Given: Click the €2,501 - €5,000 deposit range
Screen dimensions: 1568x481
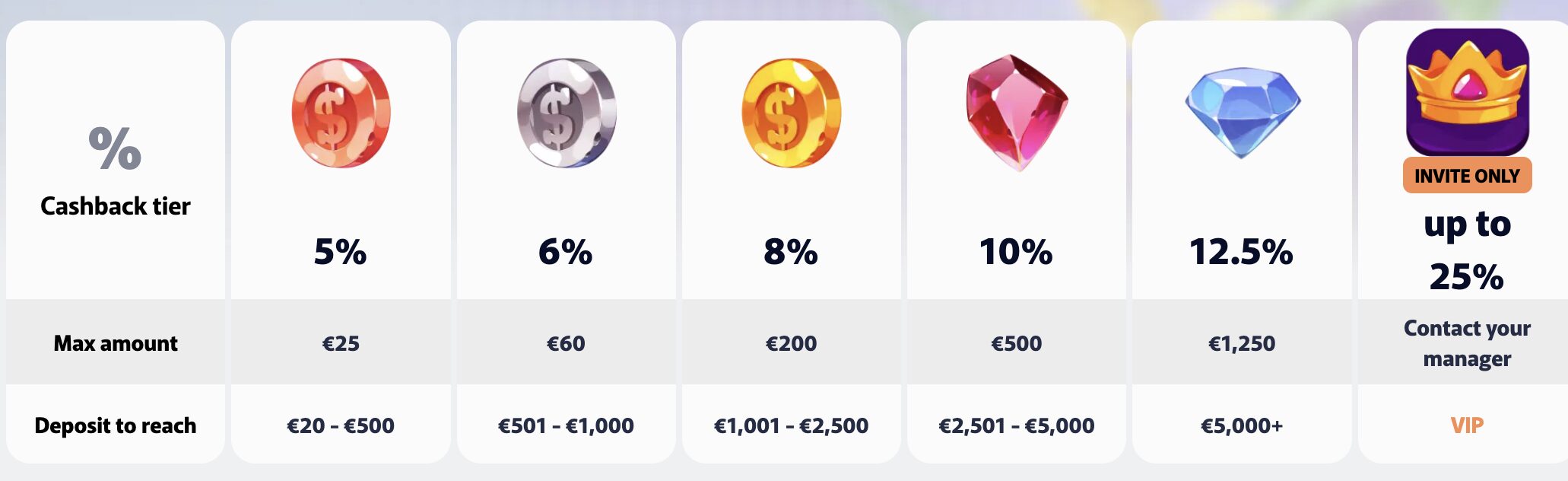Looking at the screenshot, I should (1017, 425).
